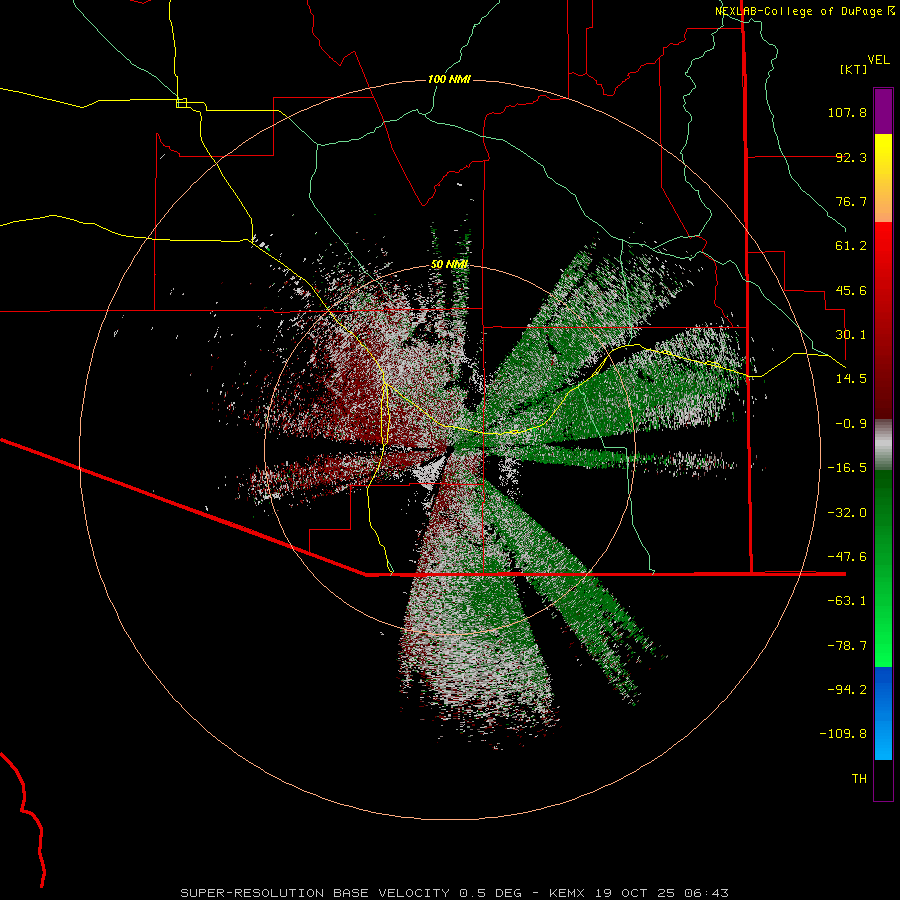Select the 45.6 legend value

(x=851, y=290)
